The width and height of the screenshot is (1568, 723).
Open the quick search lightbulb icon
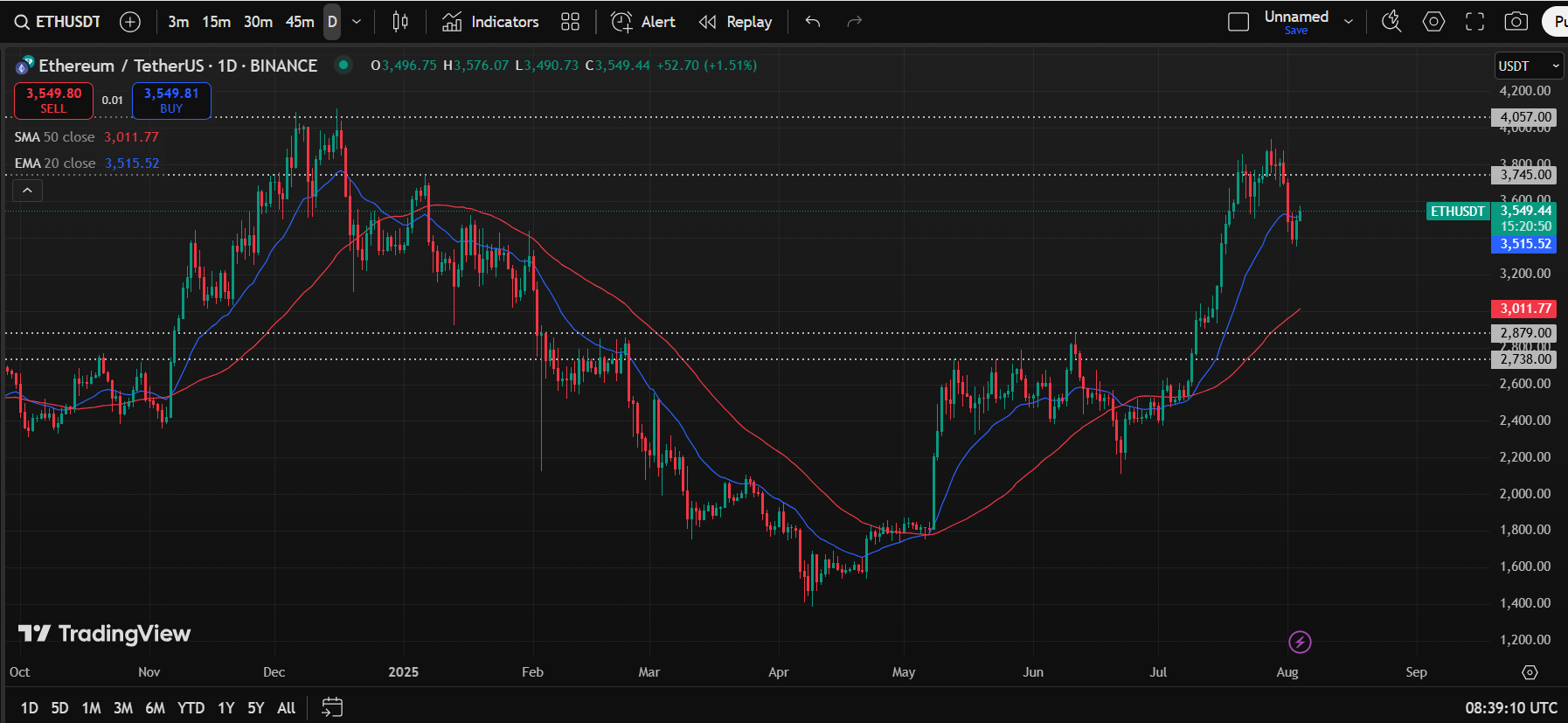point(1391,22)
